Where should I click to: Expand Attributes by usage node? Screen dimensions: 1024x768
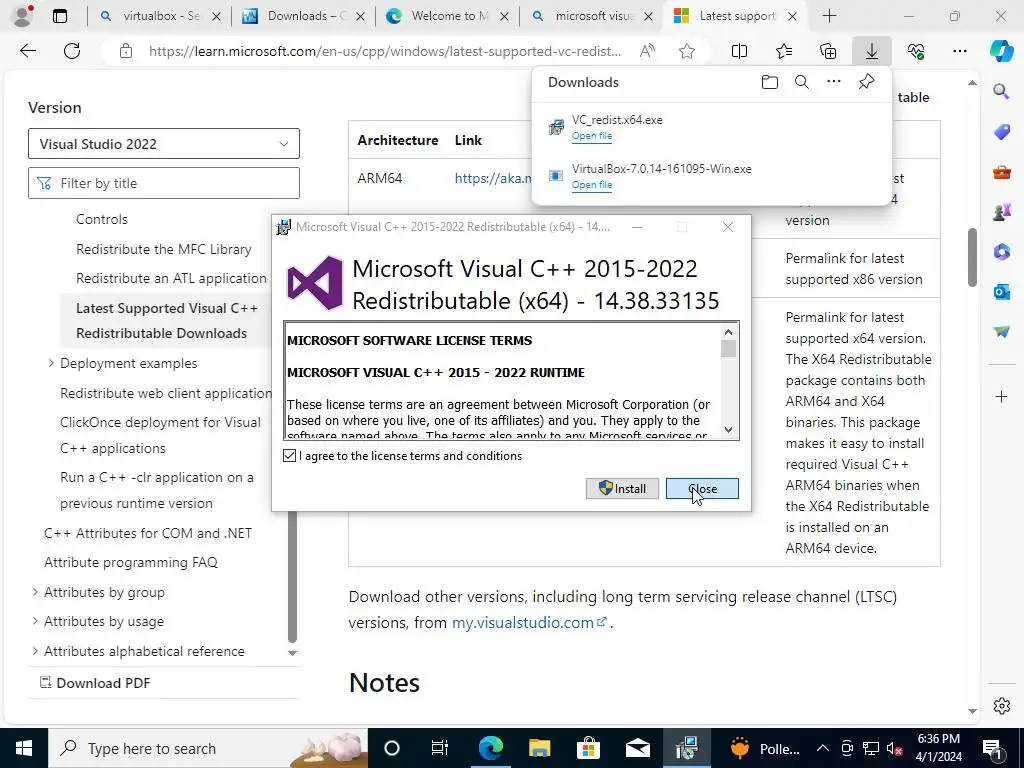coord(35,621)
